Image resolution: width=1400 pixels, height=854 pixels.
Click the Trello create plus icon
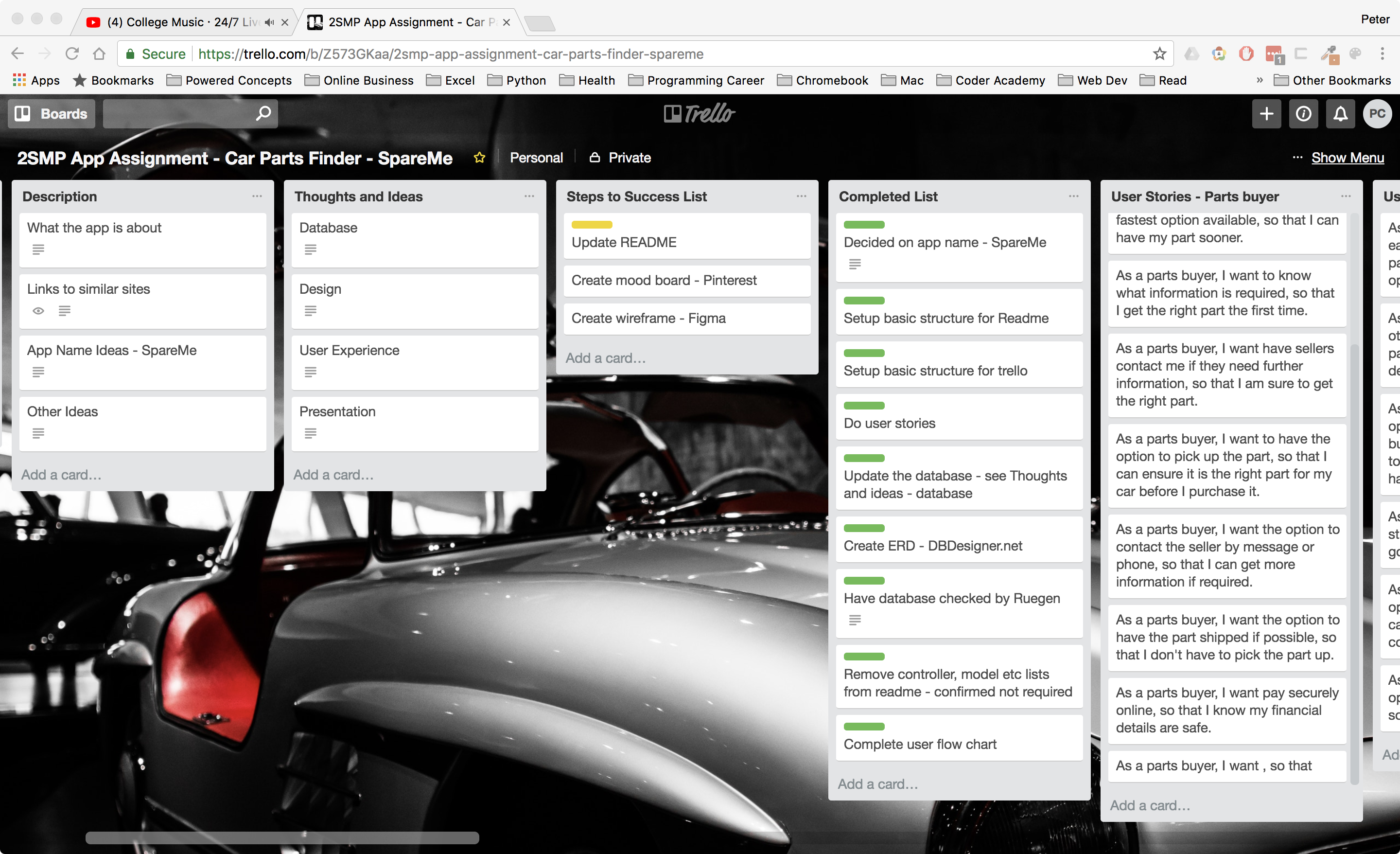point(1266,114)
